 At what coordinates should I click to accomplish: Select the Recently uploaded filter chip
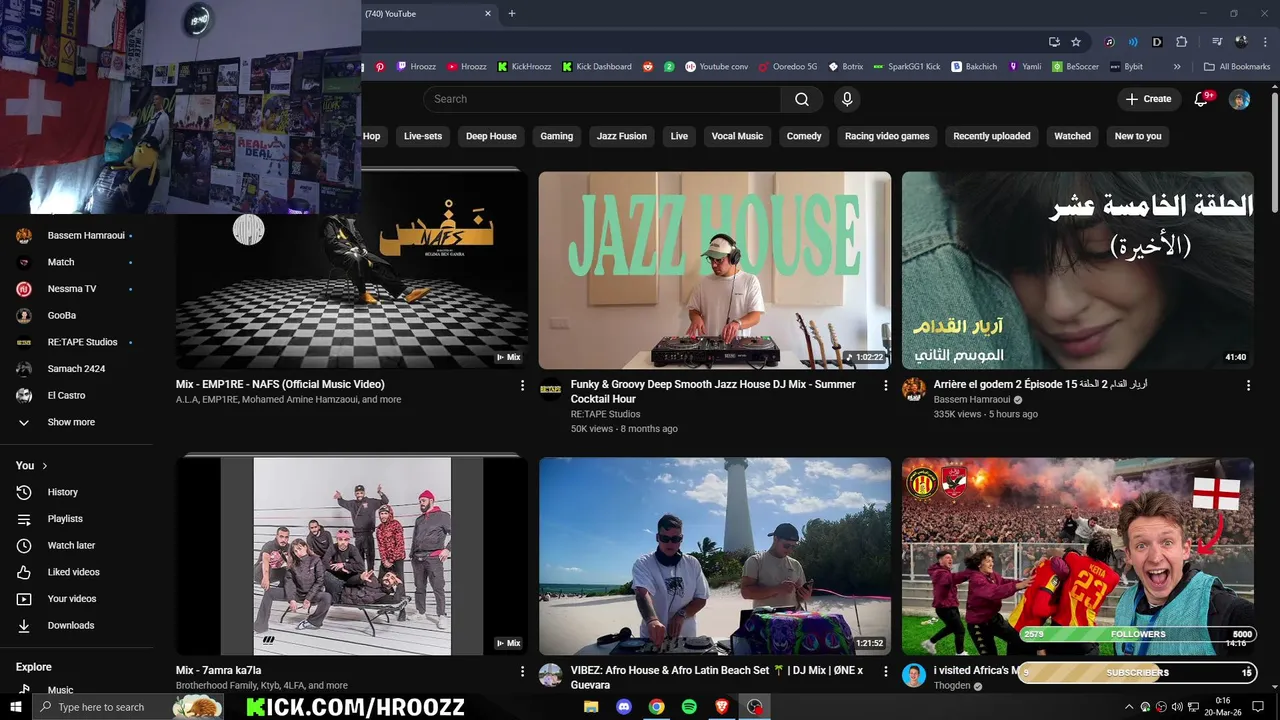point(992,136)
